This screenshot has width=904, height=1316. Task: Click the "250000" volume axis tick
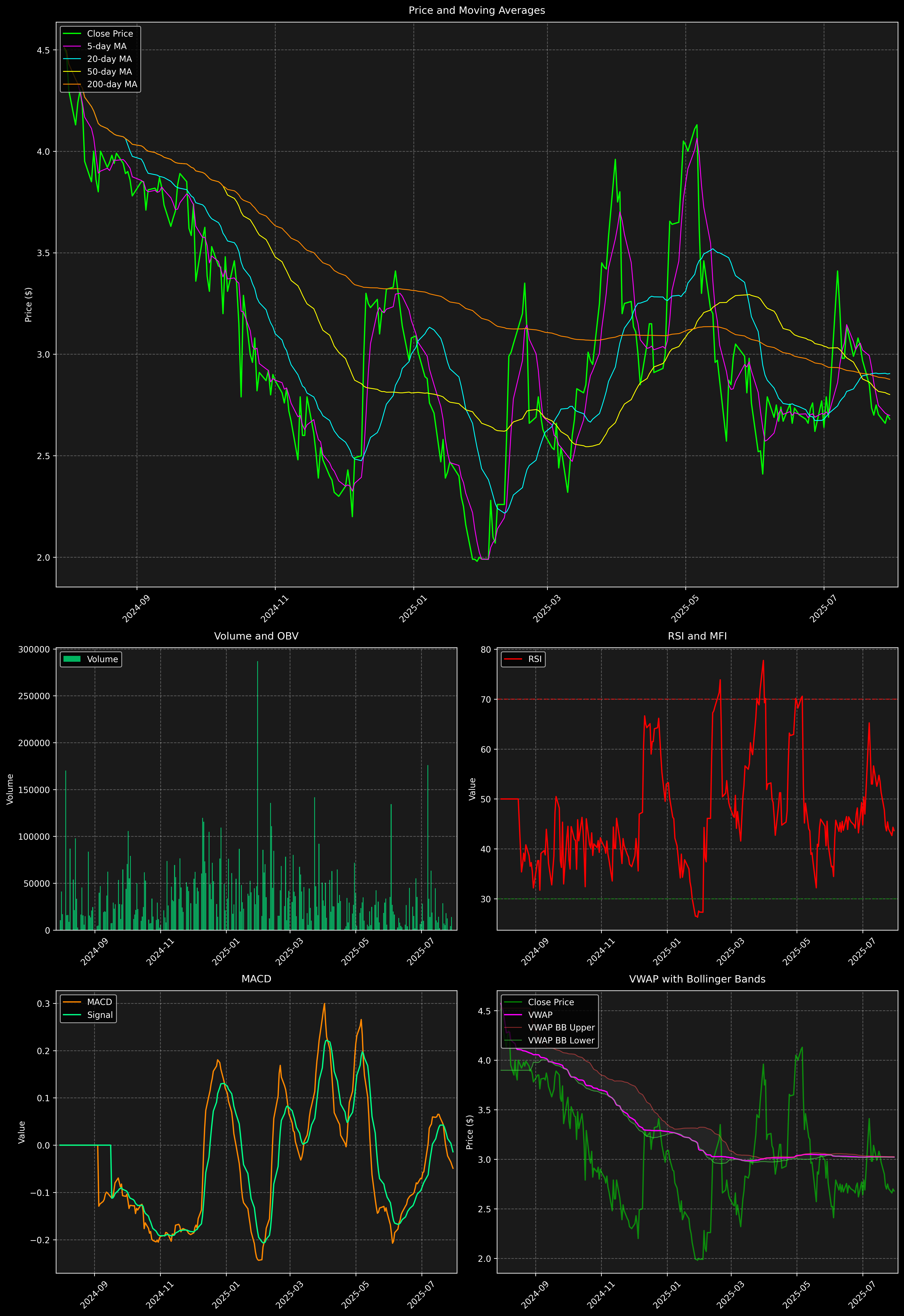point(34,696)
